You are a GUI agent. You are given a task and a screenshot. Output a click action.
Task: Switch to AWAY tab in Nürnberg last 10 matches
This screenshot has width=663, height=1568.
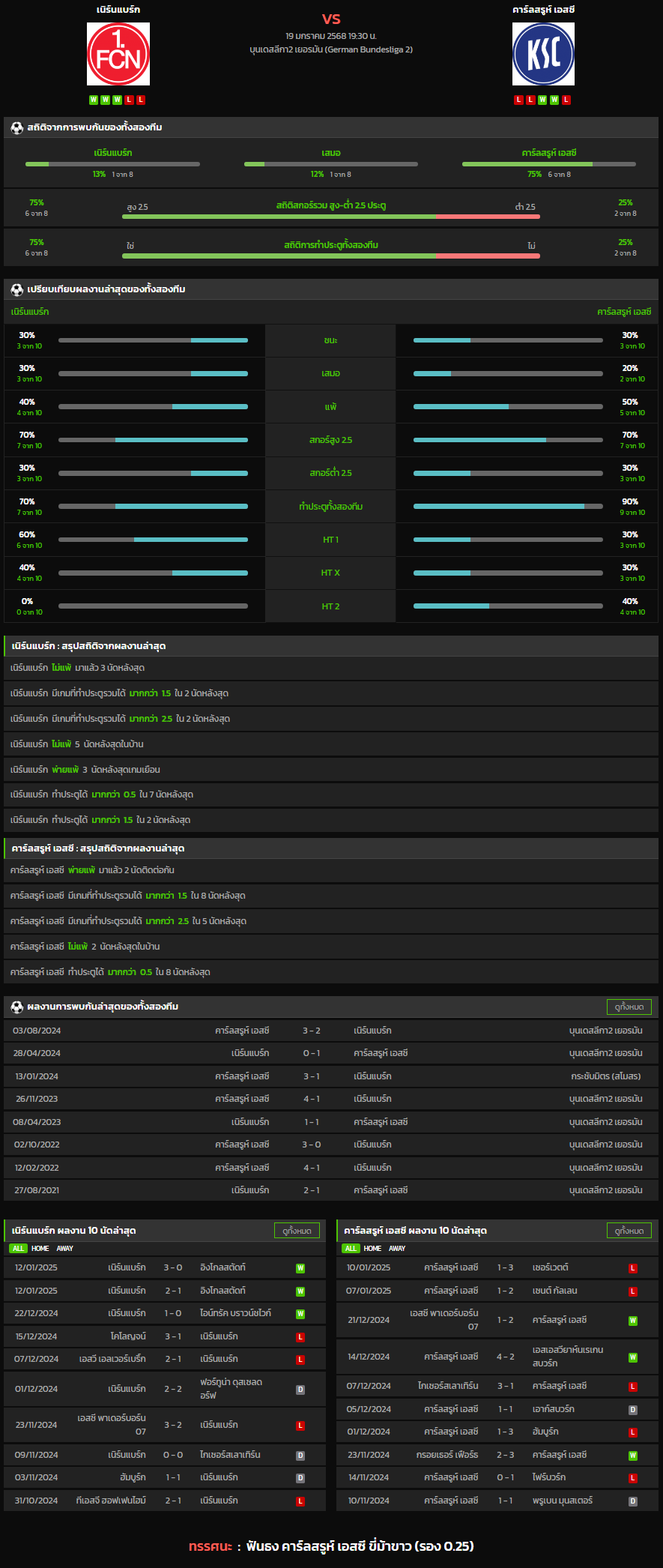pyautogui.click(x=65, y=1249)
